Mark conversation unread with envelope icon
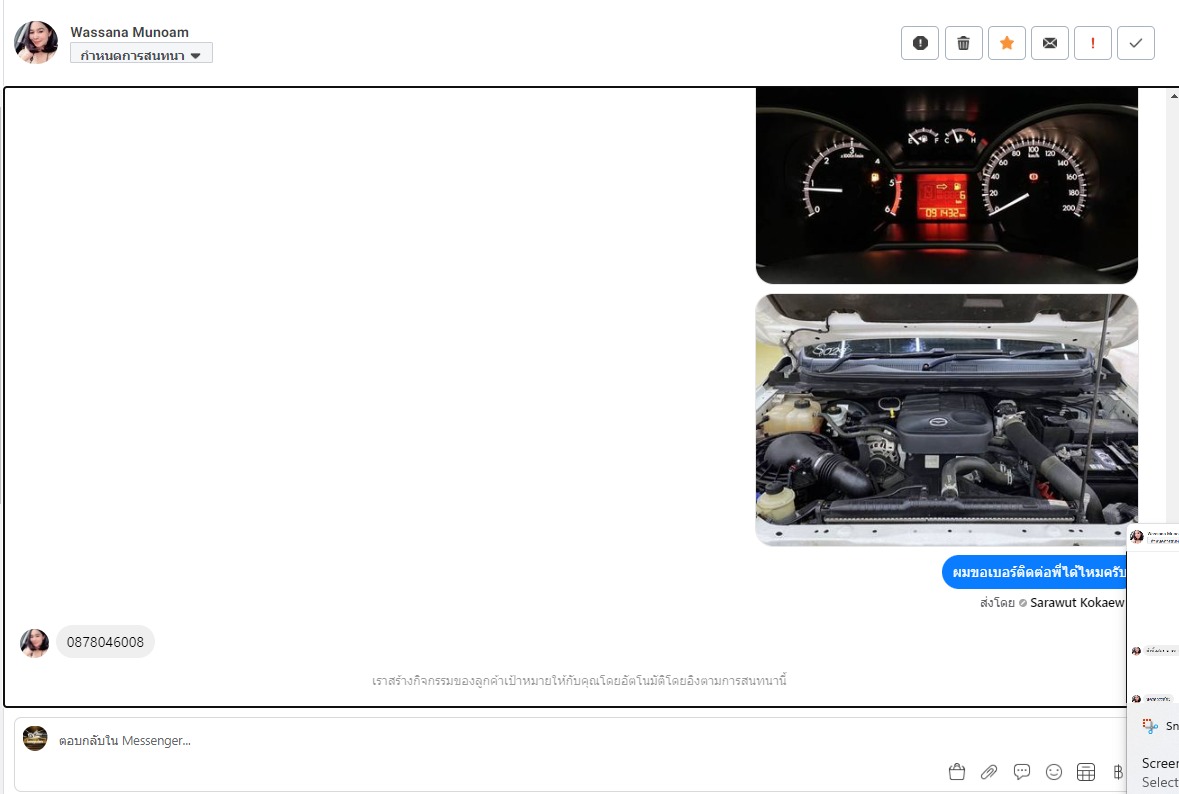Viewport: 1179px width, 794px height. coord(1049,43)
